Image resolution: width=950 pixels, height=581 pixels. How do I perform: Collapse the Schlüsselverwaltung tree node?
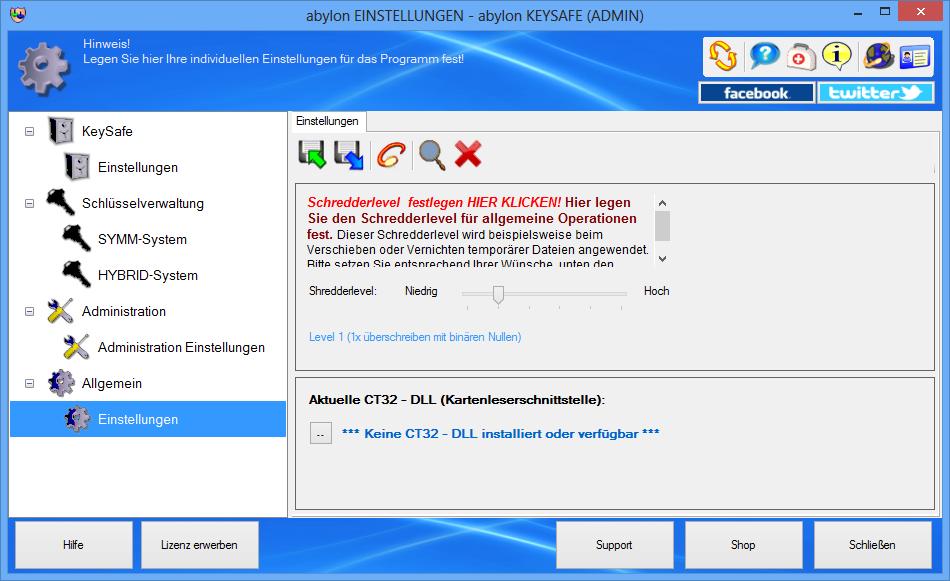[29, 204]
